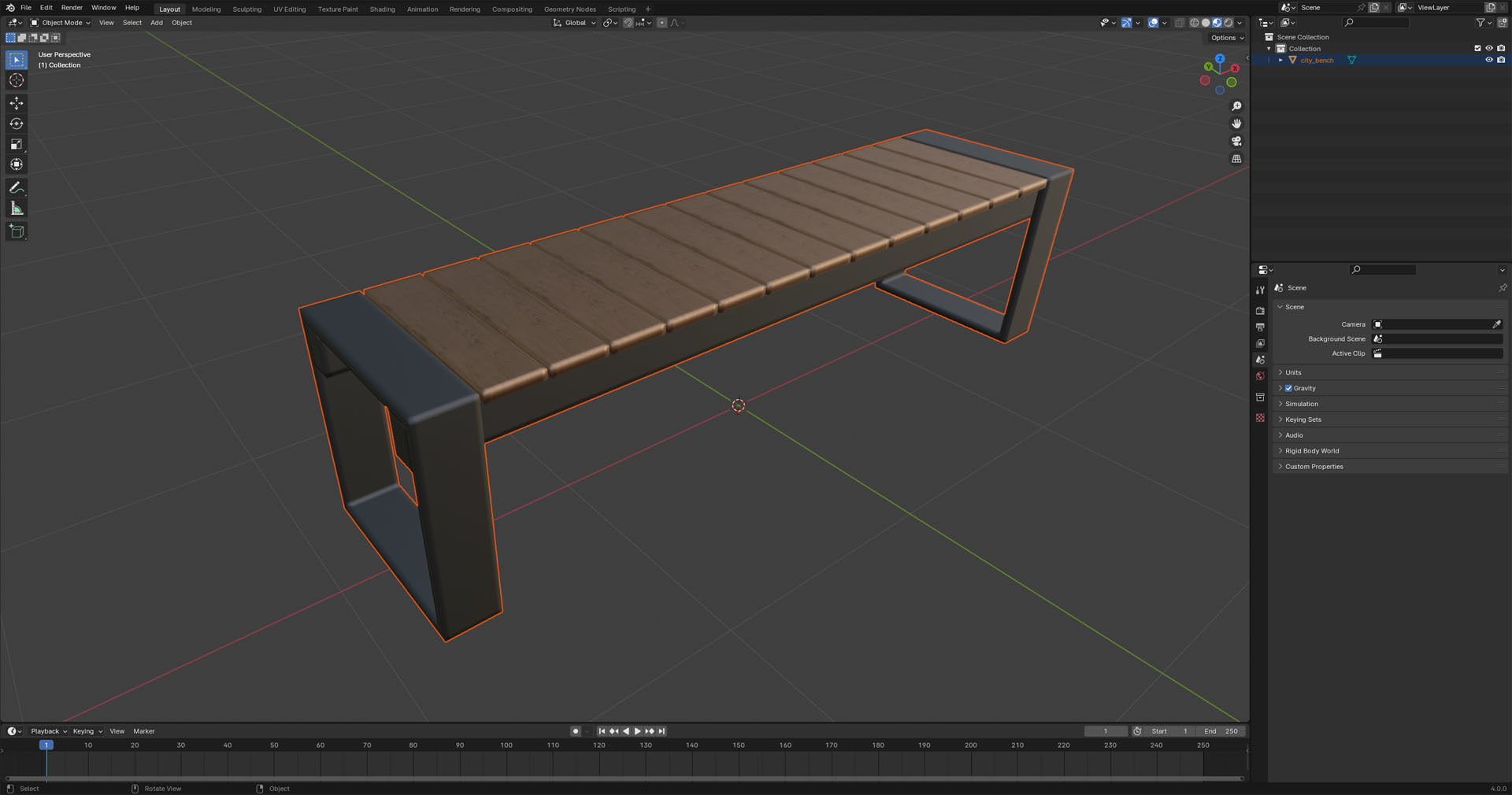Open the Object Mode dropdown
Image resolution: width=1512 pixels, height=795 pixels.
tap(61, 23)
